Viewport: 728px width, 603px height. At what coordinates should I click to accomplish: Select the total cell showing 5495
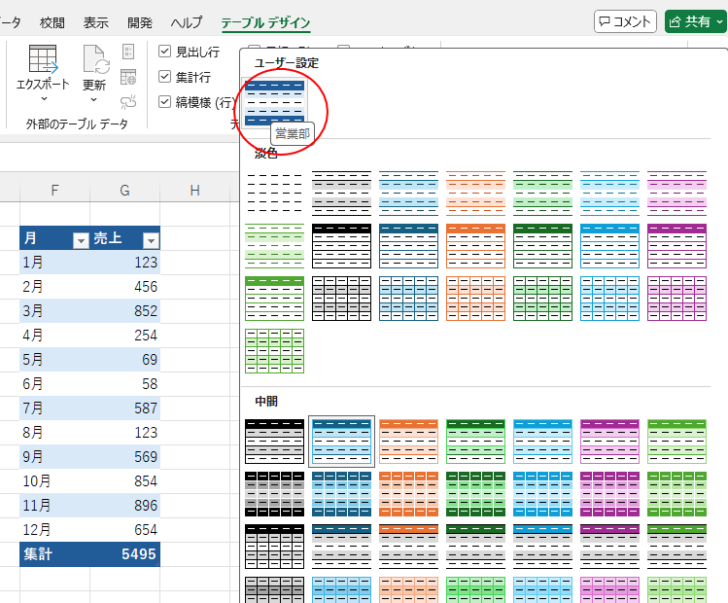125,553
